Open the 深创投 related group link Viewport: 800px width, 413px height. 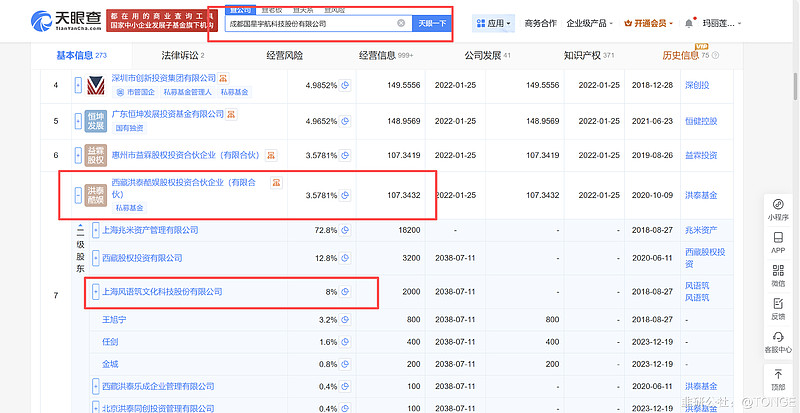coord(697,85)
